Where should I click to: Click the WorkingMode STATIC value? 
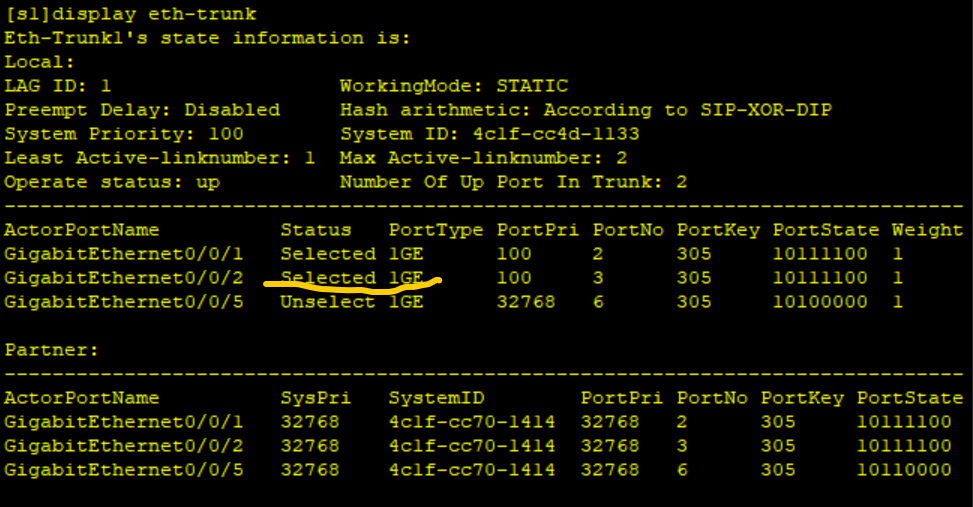point(532,86)
